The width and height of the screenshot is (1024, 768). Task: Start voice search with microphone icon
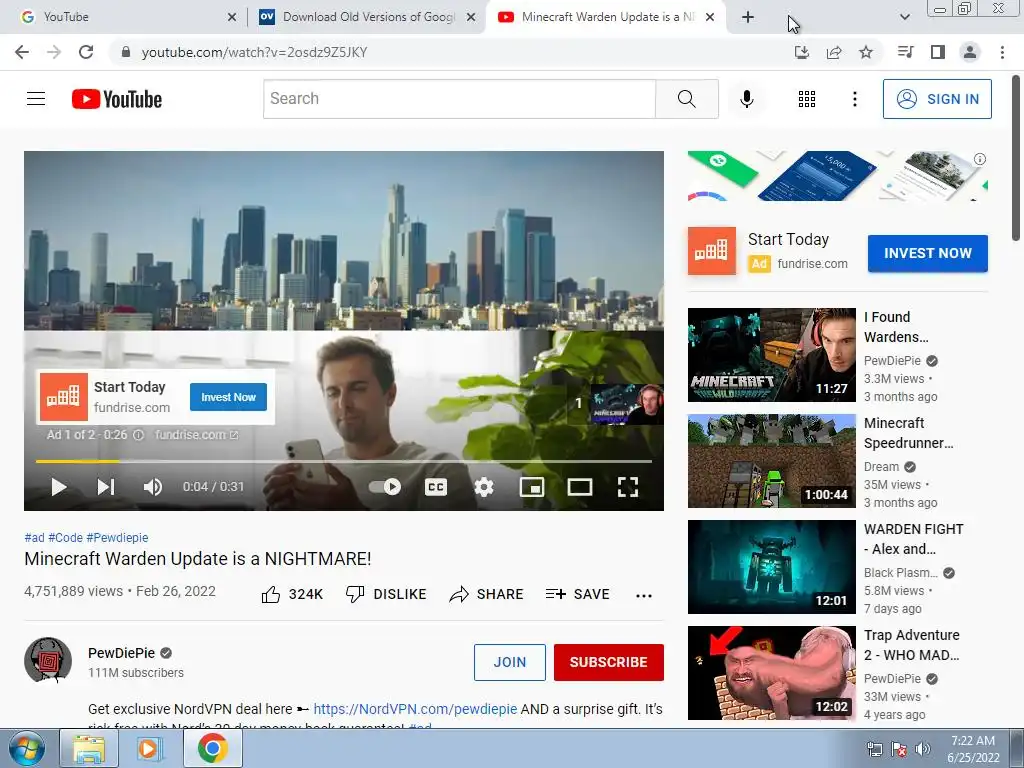coord(746,99)
